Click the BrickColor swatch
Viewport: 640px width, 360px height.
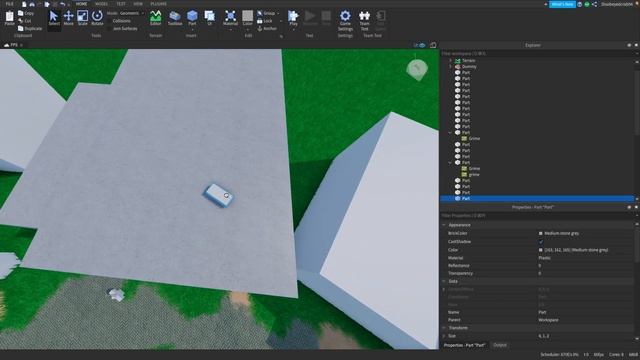point(540,233)
